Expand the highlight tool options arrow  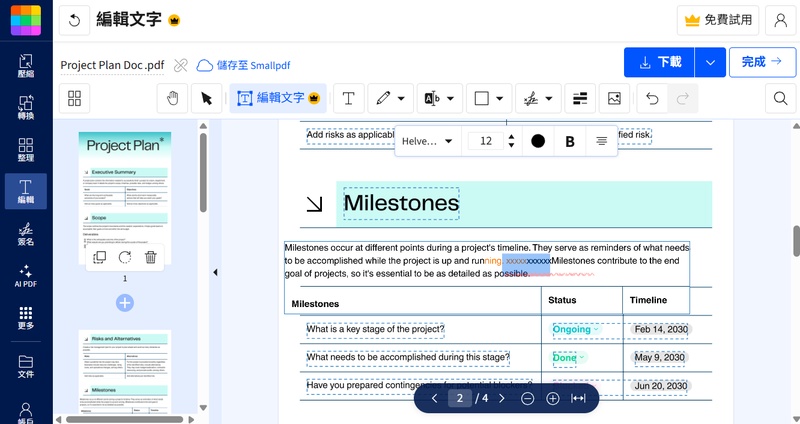[x=451, y=98]
